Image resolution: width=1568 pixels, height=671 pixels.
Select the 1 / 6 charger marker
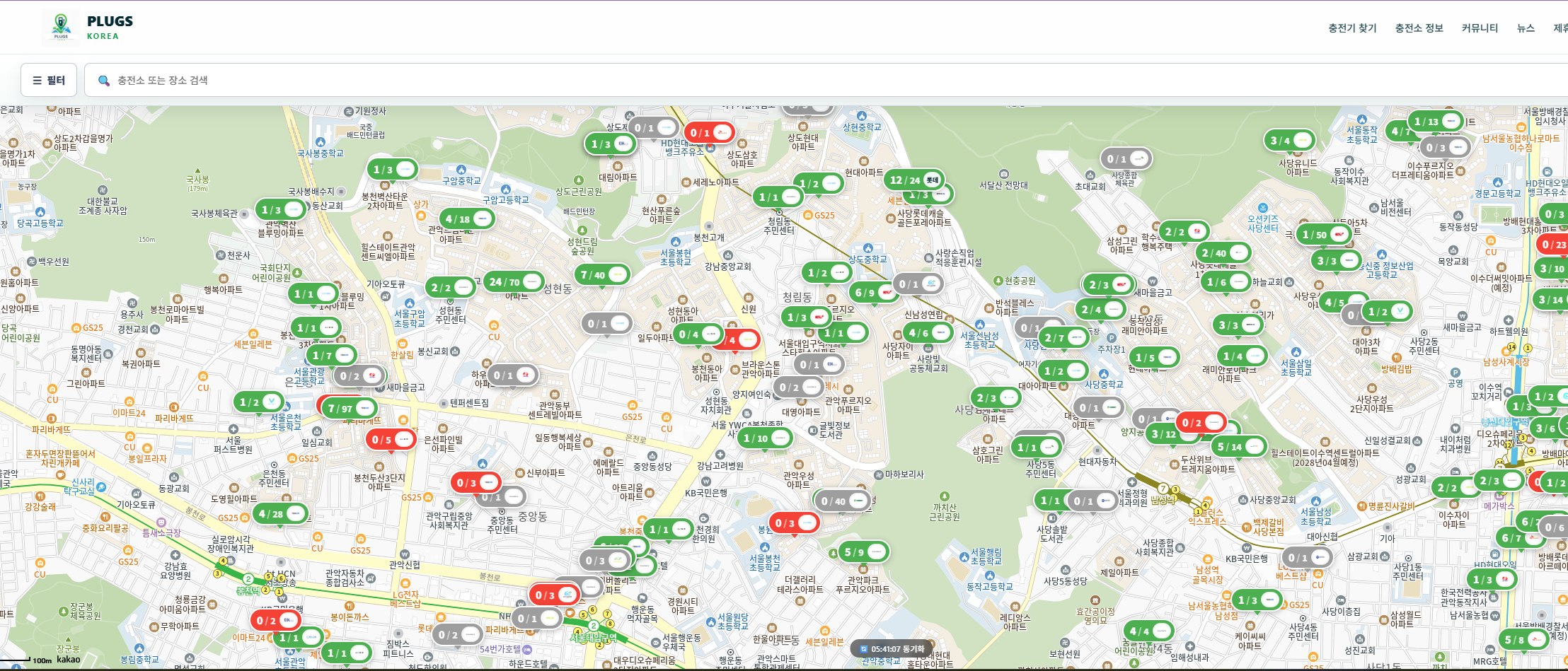(x=1226, y=281)
